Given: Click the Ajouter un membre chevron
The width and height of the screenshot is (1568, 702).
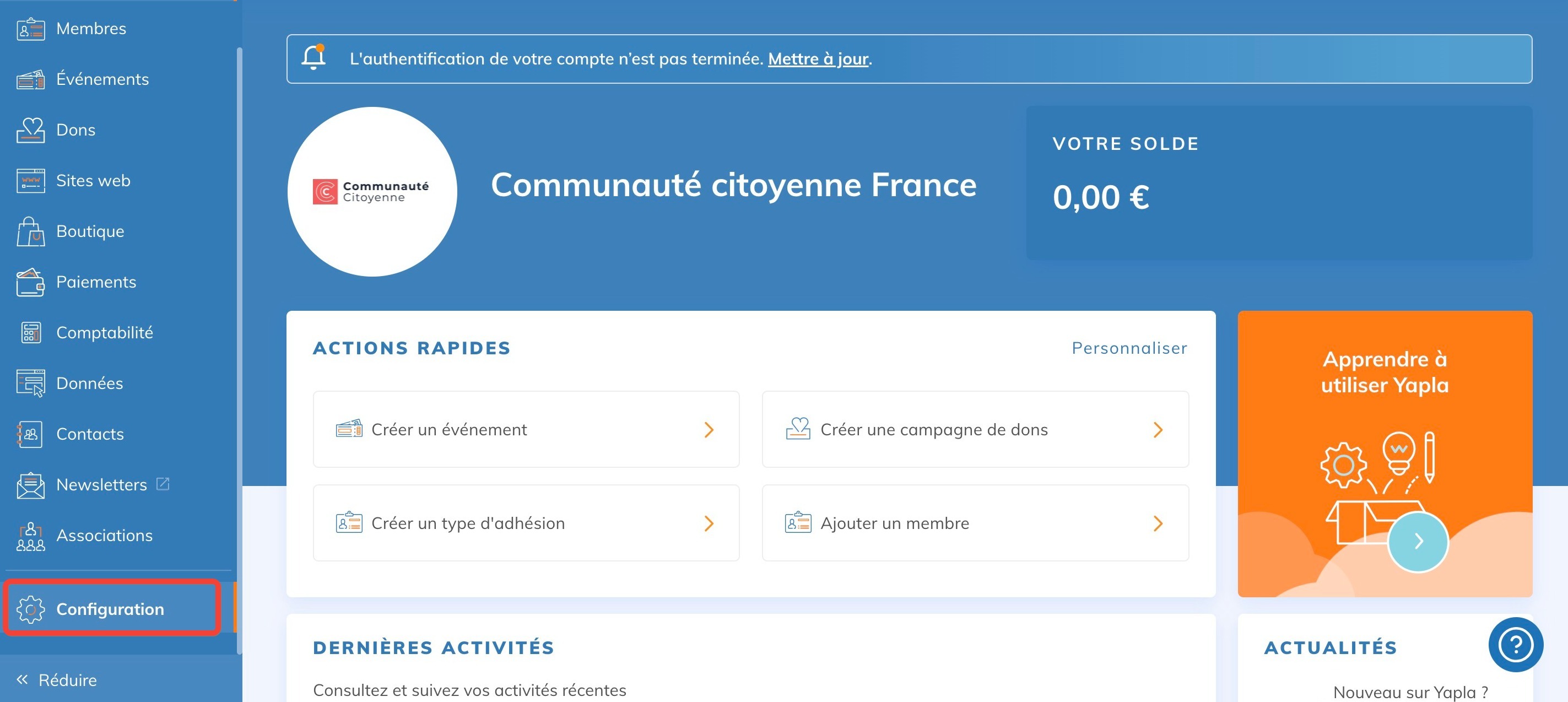Looking at the screenshot, I should click(1158, 523).
